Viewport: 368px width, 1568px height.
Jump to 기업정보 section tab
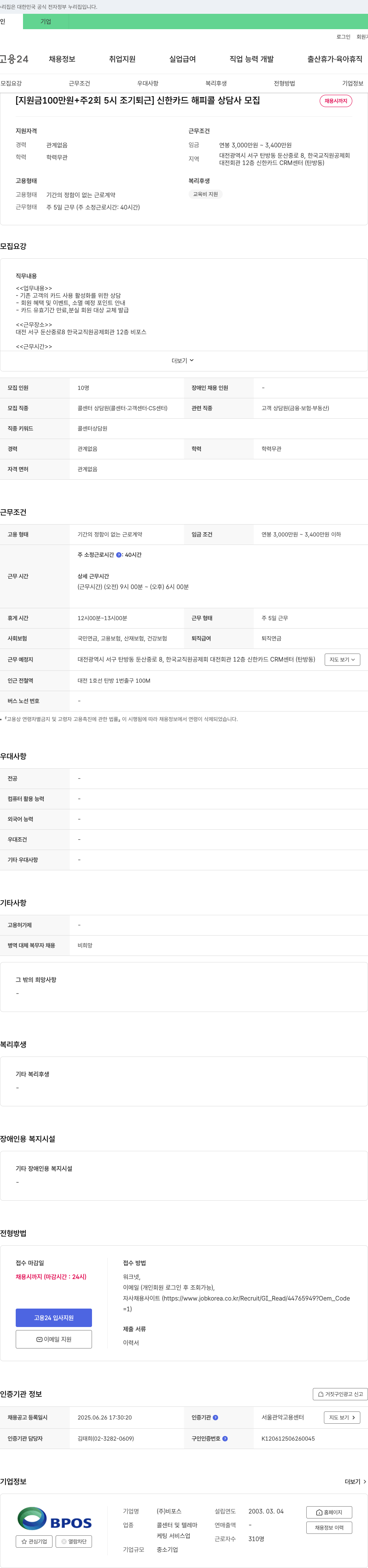353,83
